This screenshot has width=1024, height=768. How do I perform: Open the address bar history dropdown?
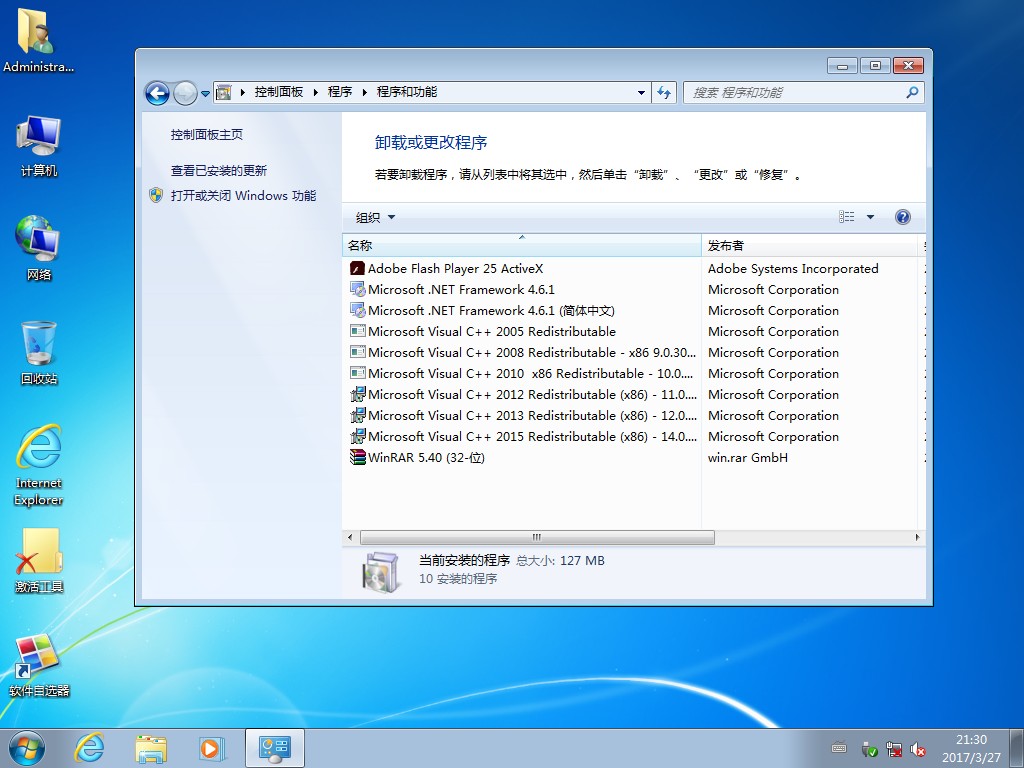(x=641, y=93)
